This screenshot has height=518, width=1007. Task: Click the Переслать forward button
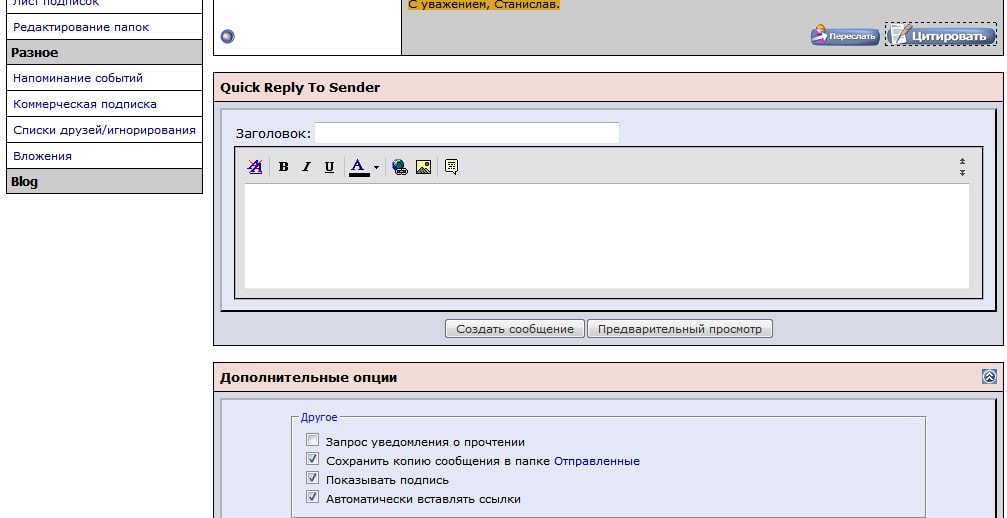845,36
